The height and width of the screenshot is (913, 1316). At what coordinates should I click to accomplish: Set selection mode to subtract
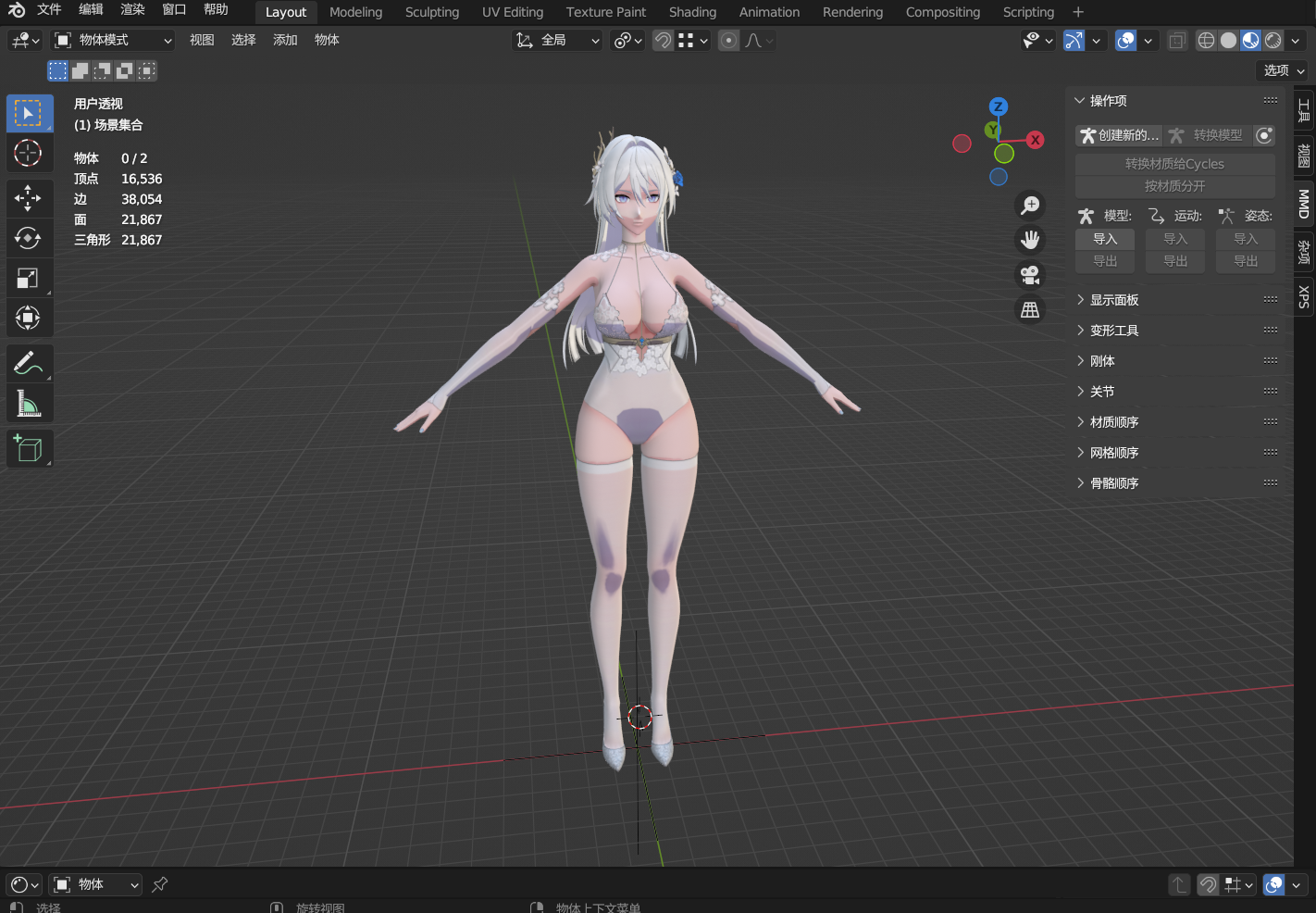[103, 70]
